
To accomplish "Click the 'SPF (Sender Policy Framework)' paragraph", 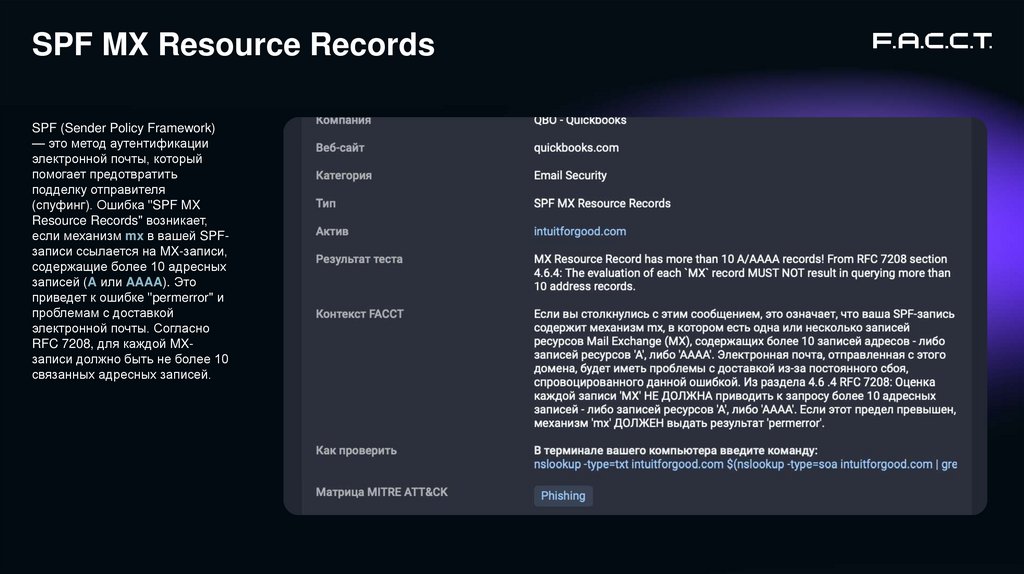I will (131, 251).
